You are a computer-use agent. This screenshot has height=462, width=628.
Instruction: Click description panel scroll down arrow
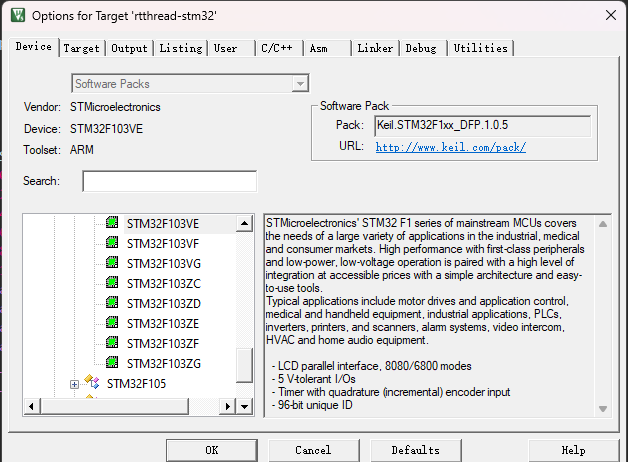pos(603,409)
